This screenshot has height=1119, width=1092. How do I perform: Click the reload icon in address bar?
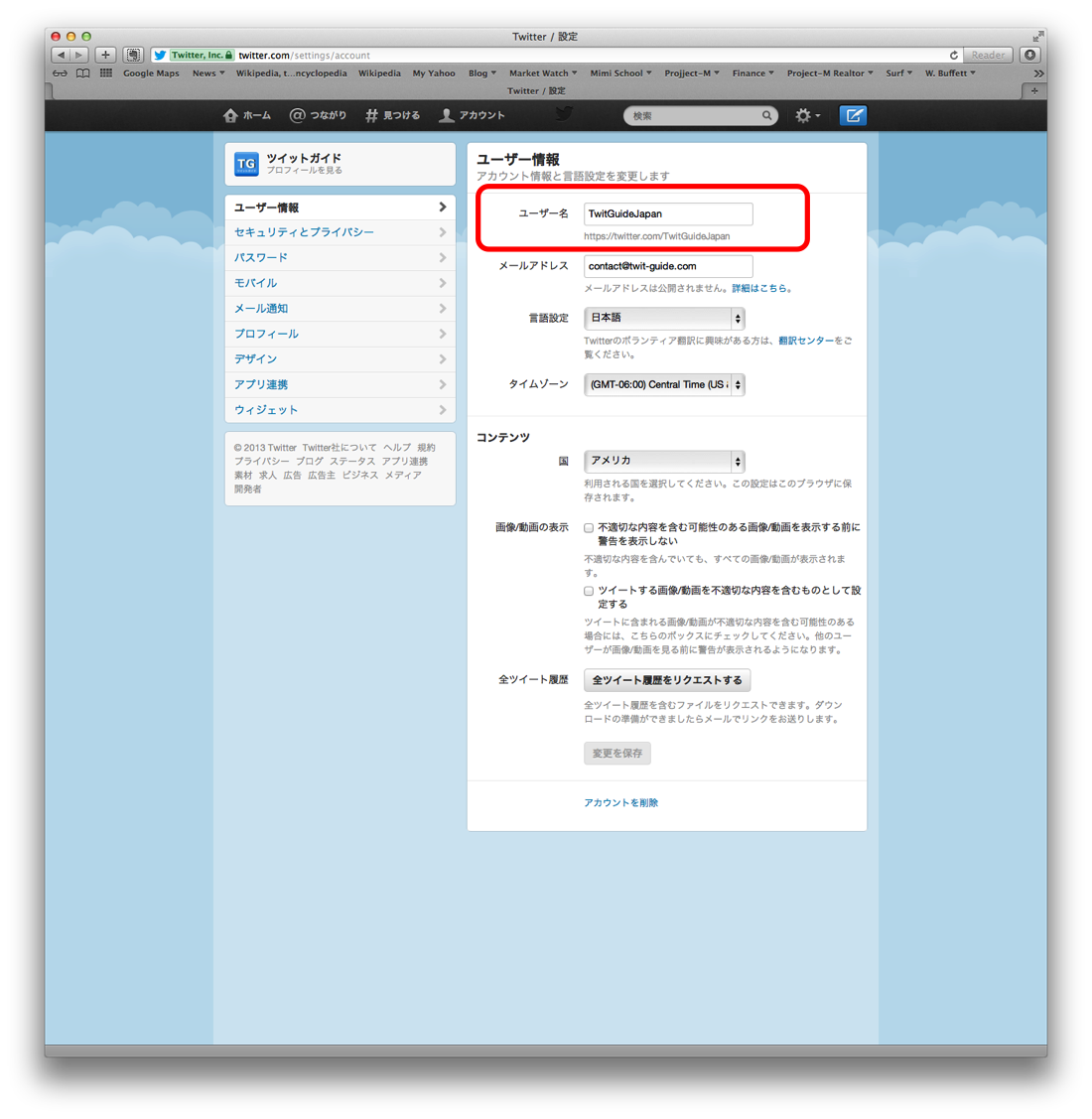tap(954, 55)
